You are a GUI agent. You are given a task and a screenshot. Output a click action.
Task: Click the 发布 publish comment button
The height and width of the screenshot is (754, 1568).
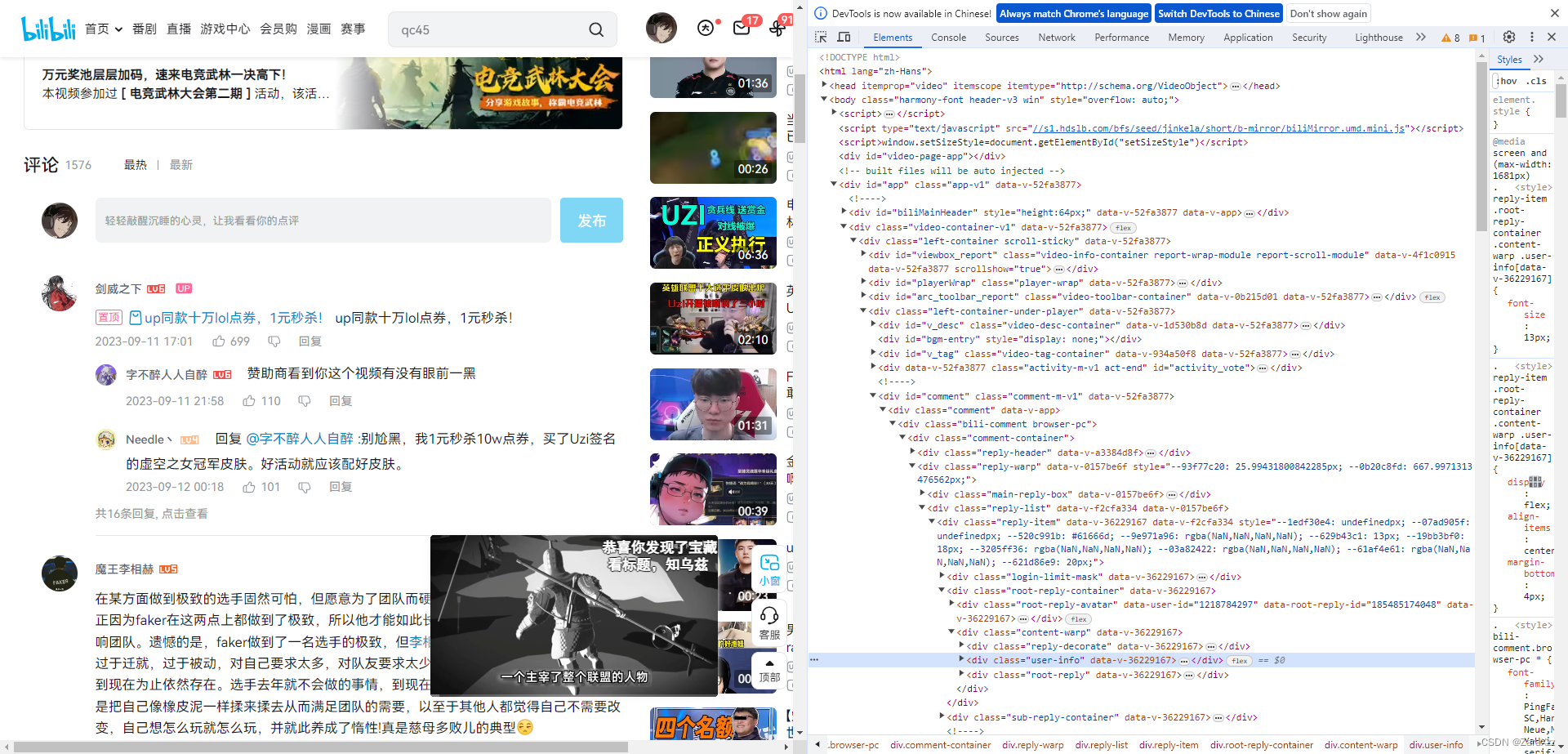pyautogui.click(x=591, y=220)
